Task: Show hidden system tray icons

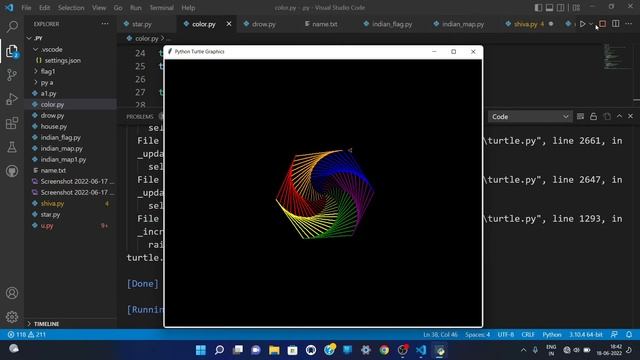Action: (x=523, y=350)
